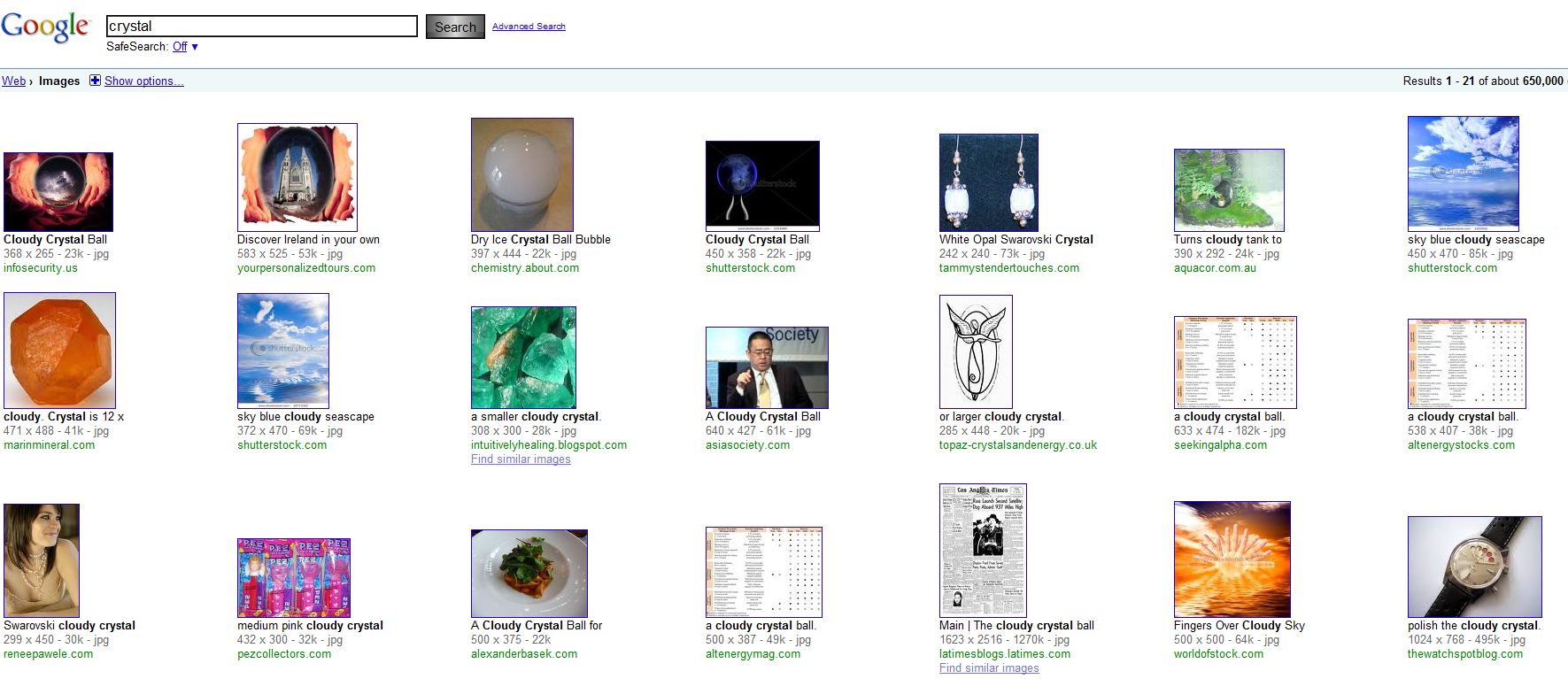Select the Images breadcrumb label
Screen dimensions: 1568x679
(59, 81)
